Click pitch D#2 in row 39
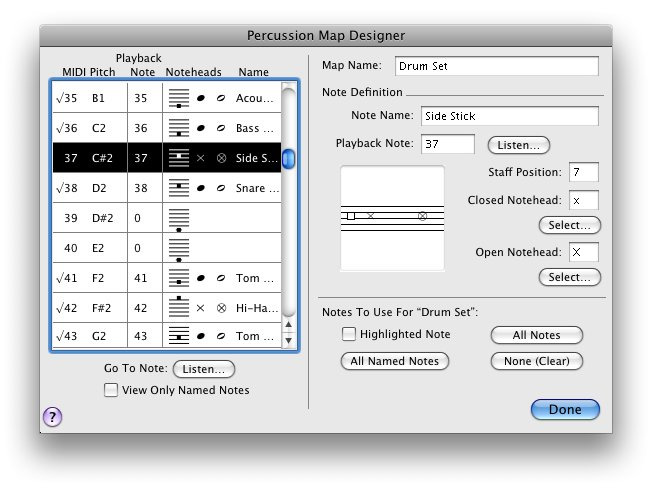Viewport: 652px width, 488px height. 103,218
